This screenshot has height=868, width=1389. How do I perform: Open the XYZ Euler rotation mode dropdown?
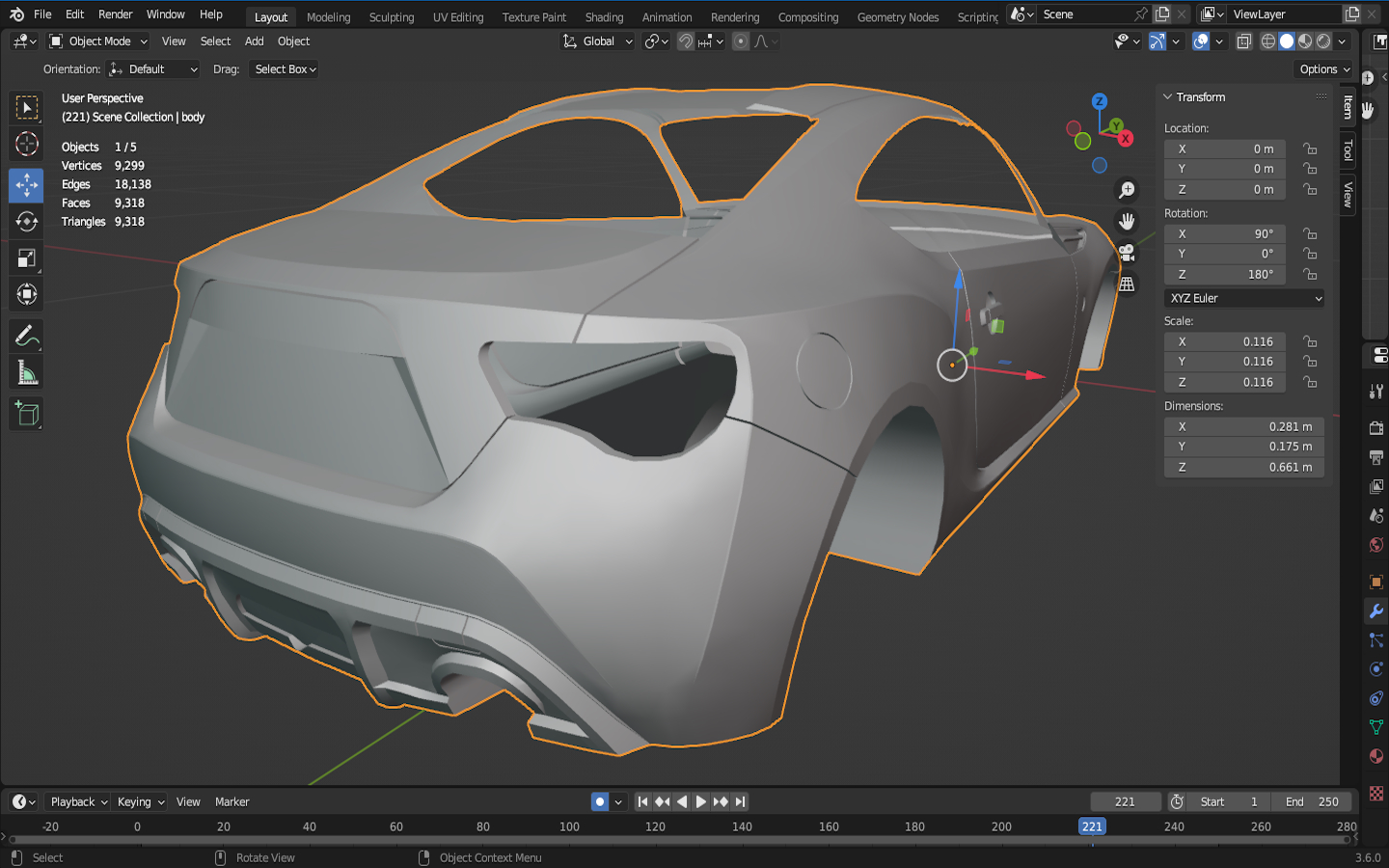[x=1244, y=298]
